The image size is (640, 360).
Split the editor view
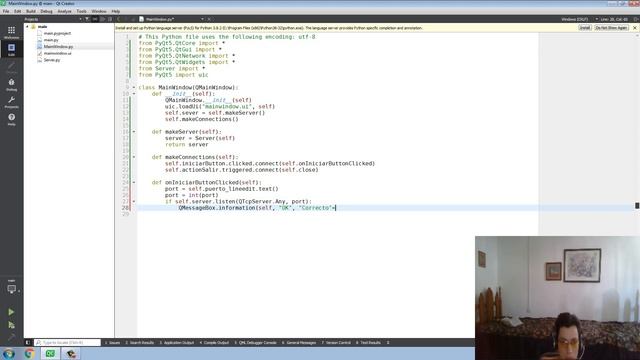click(636, 19)
